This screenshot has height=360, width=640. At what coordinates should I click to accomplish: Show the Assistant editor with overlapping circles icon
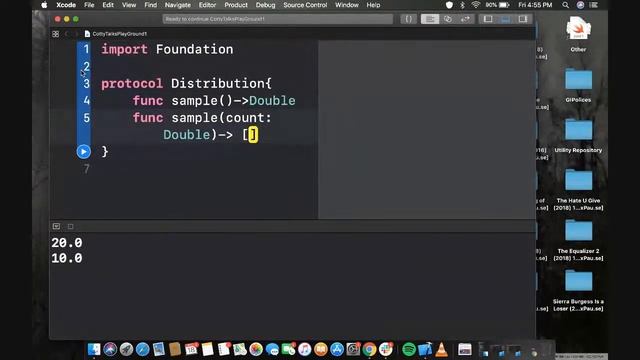[448, 19]
